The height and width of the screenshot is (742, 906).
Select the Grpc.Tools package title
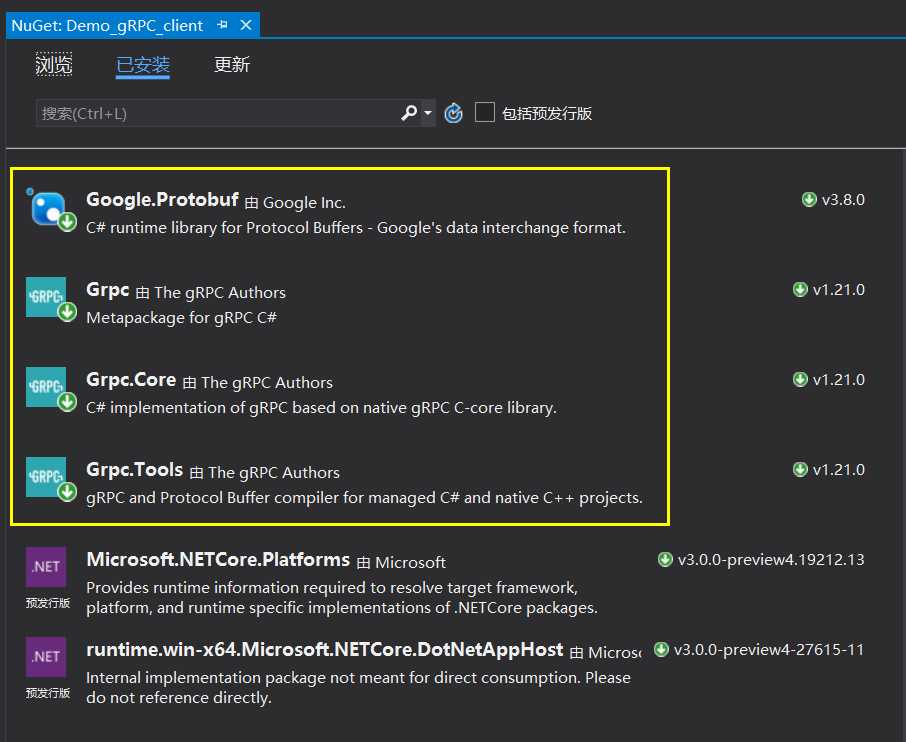pyautogui.click(x=135, y=470)
